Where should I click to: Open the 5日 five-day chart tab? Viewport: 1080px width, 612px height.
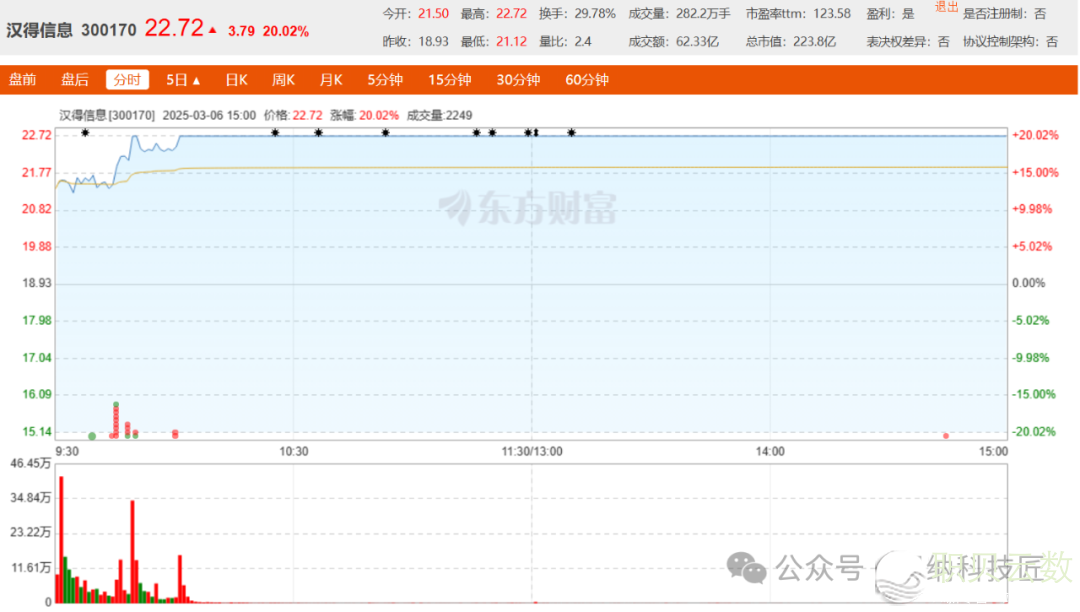(176, 80)
